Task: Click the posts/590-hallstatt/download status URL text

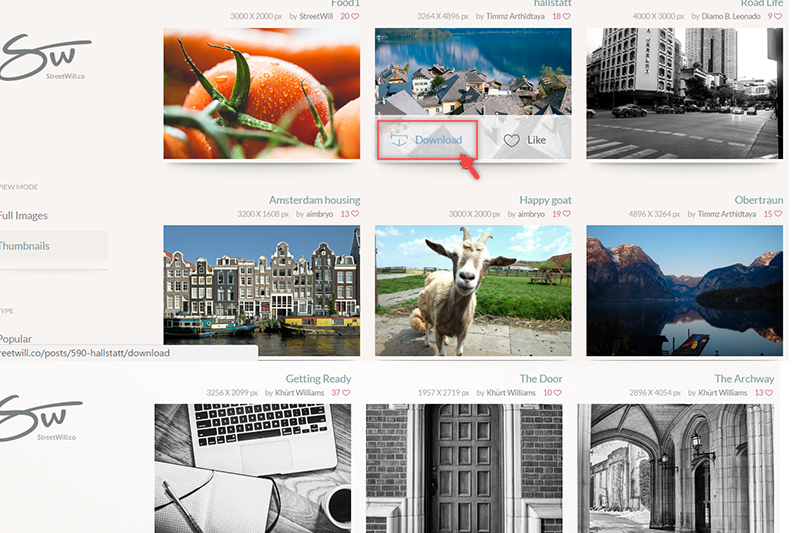Action: [85, 353]
